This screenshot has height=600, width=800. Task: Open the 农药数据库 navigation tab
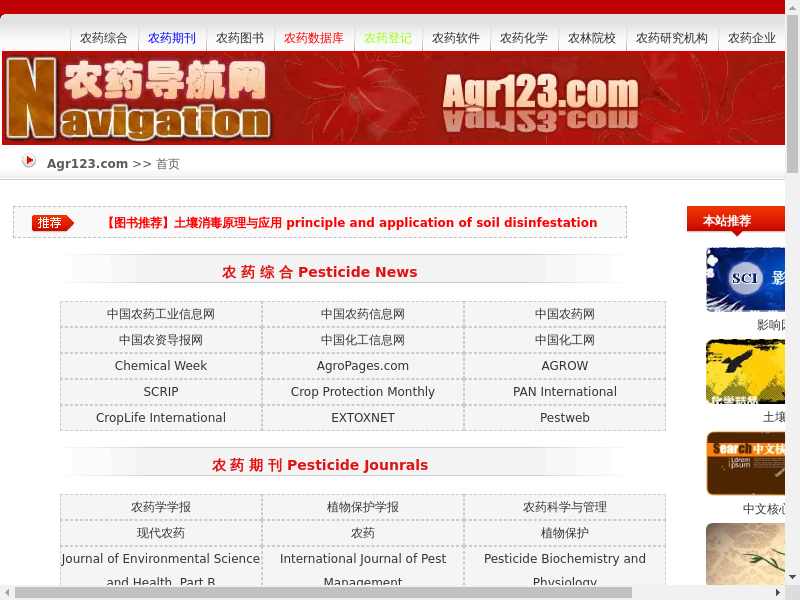314,38
